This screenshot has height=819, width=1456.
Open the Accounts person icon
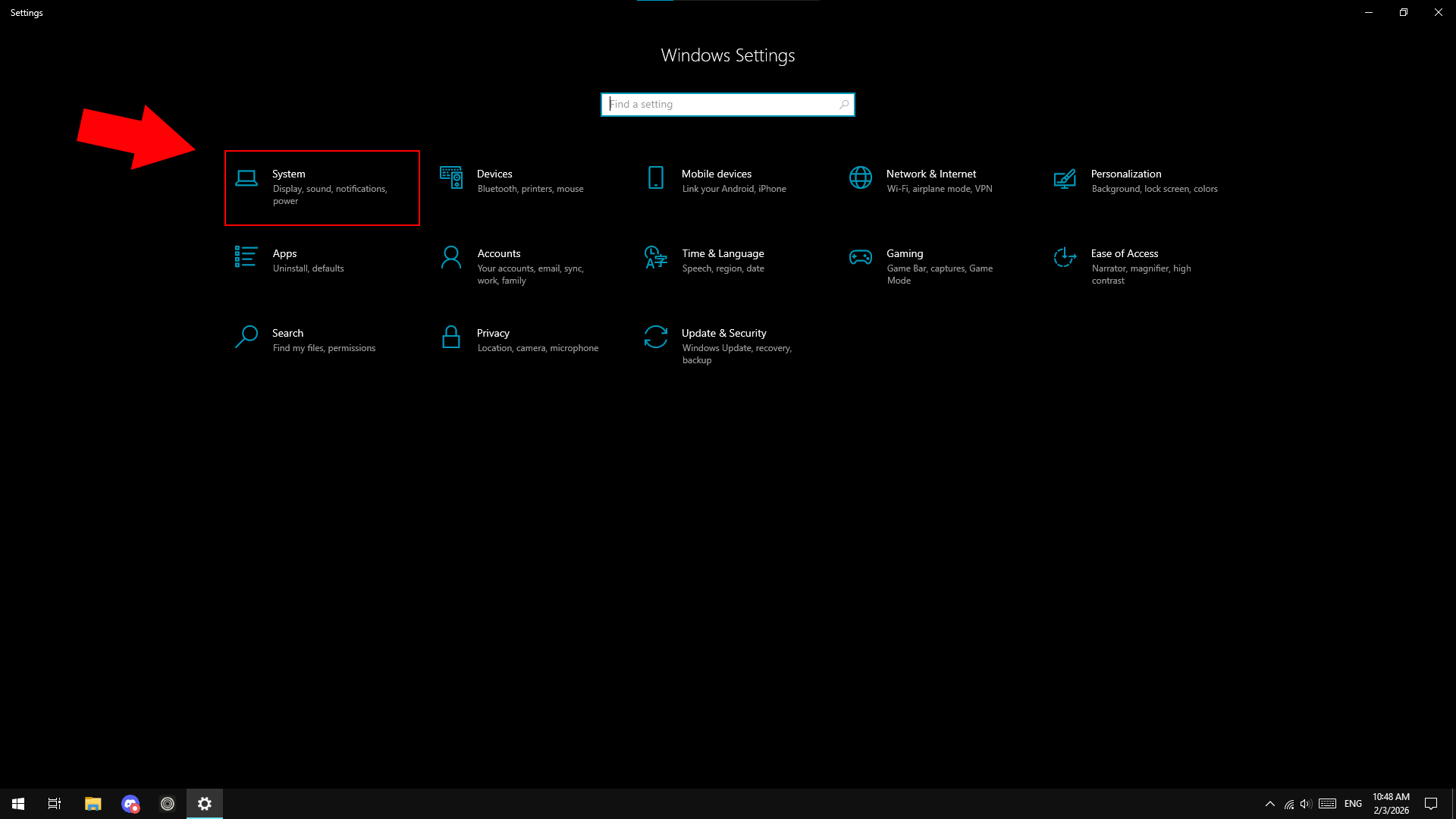(x=451, y=258)
